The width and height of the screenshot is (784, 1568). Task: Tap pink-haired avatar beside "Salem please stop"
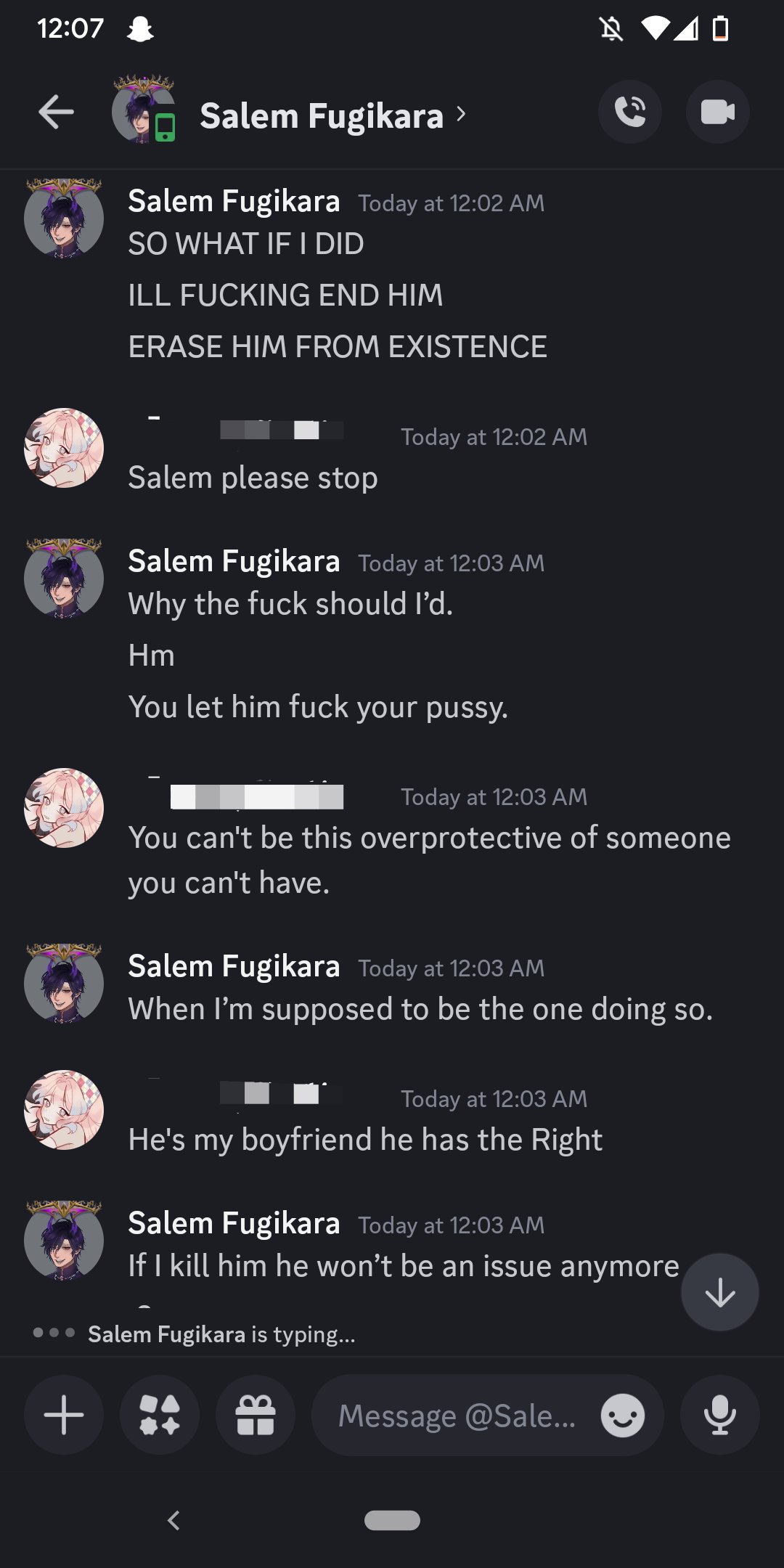tap(64, 448)
